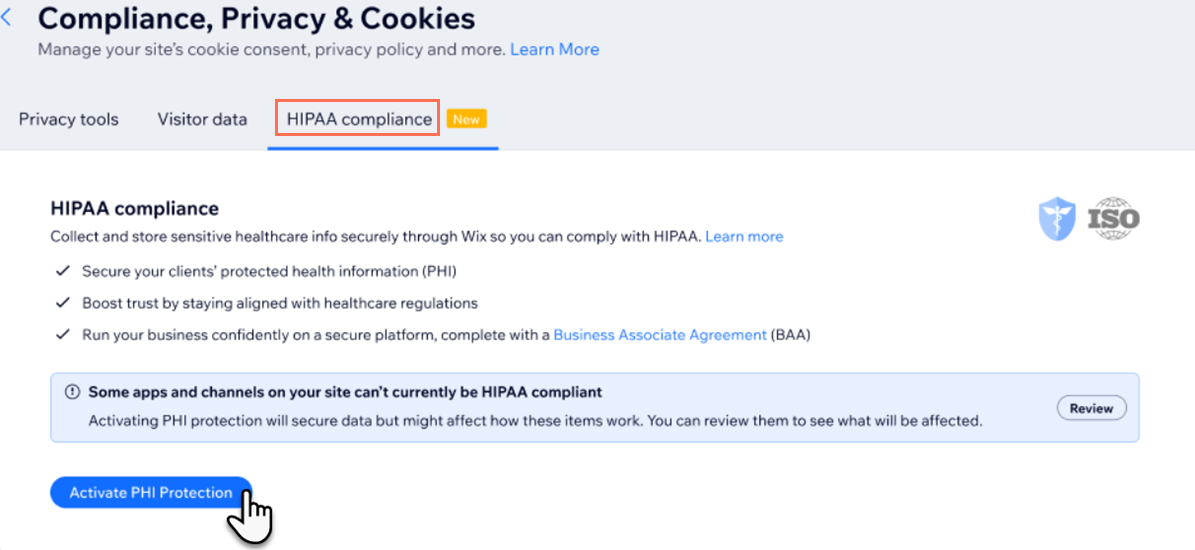
Task: Open the Visitor data tab
Action: pyautogui.click(x=202, y=120)
